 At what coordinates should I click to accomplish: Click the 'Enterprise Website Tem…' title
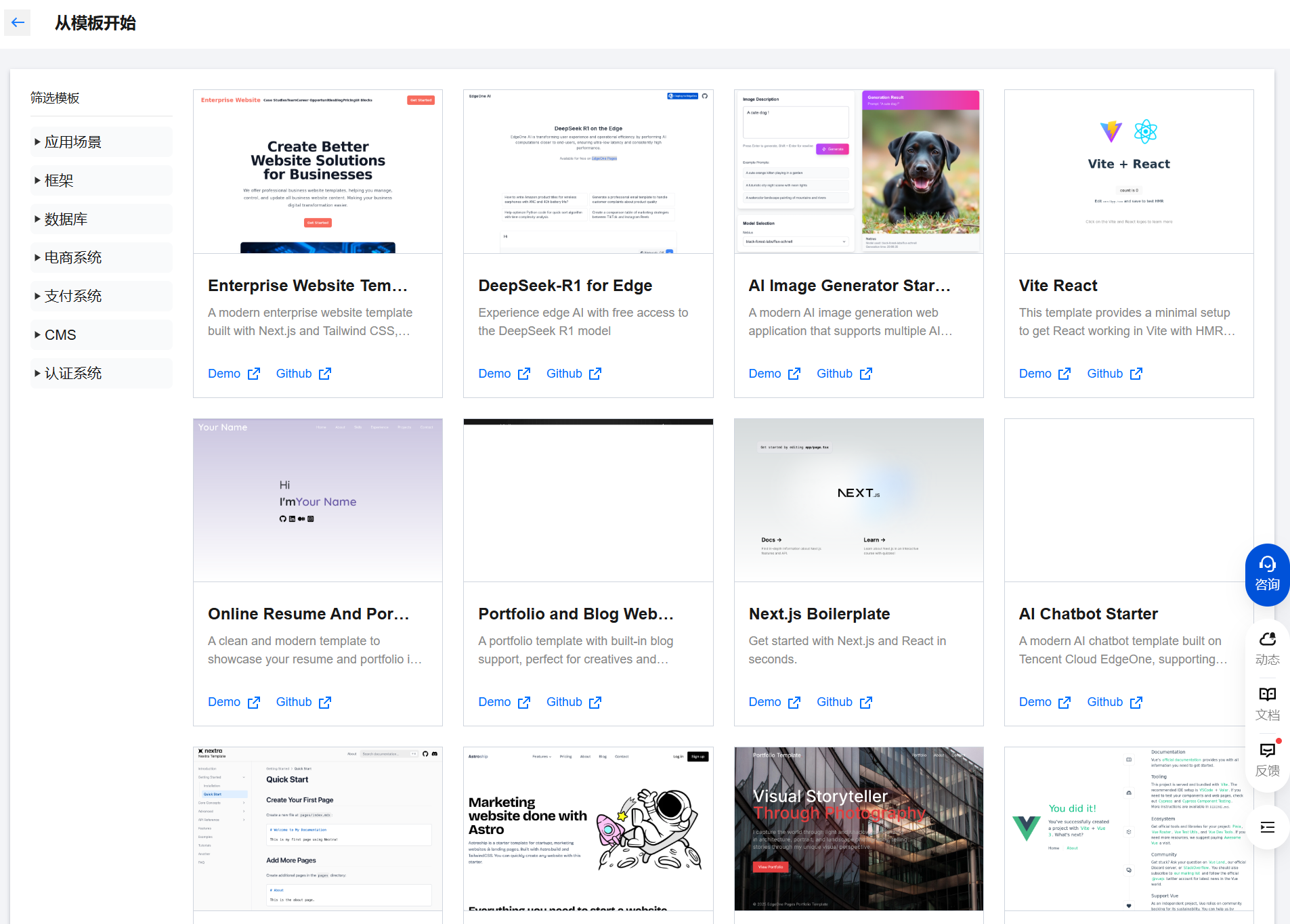[x=307, y=286]
